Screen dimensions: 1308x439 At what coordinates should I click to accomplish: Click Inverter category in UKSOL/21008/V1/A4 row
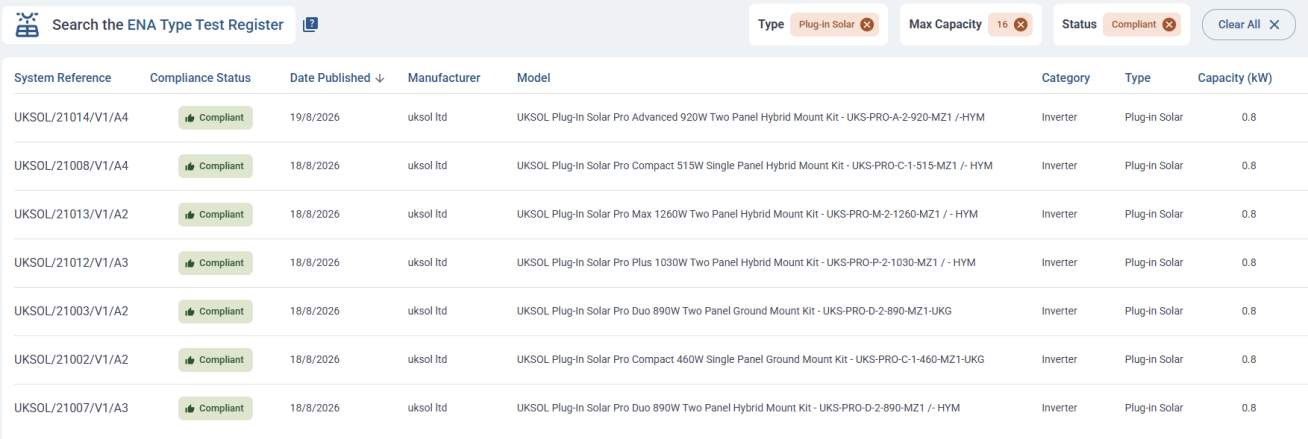click(x=1060, y=166)
